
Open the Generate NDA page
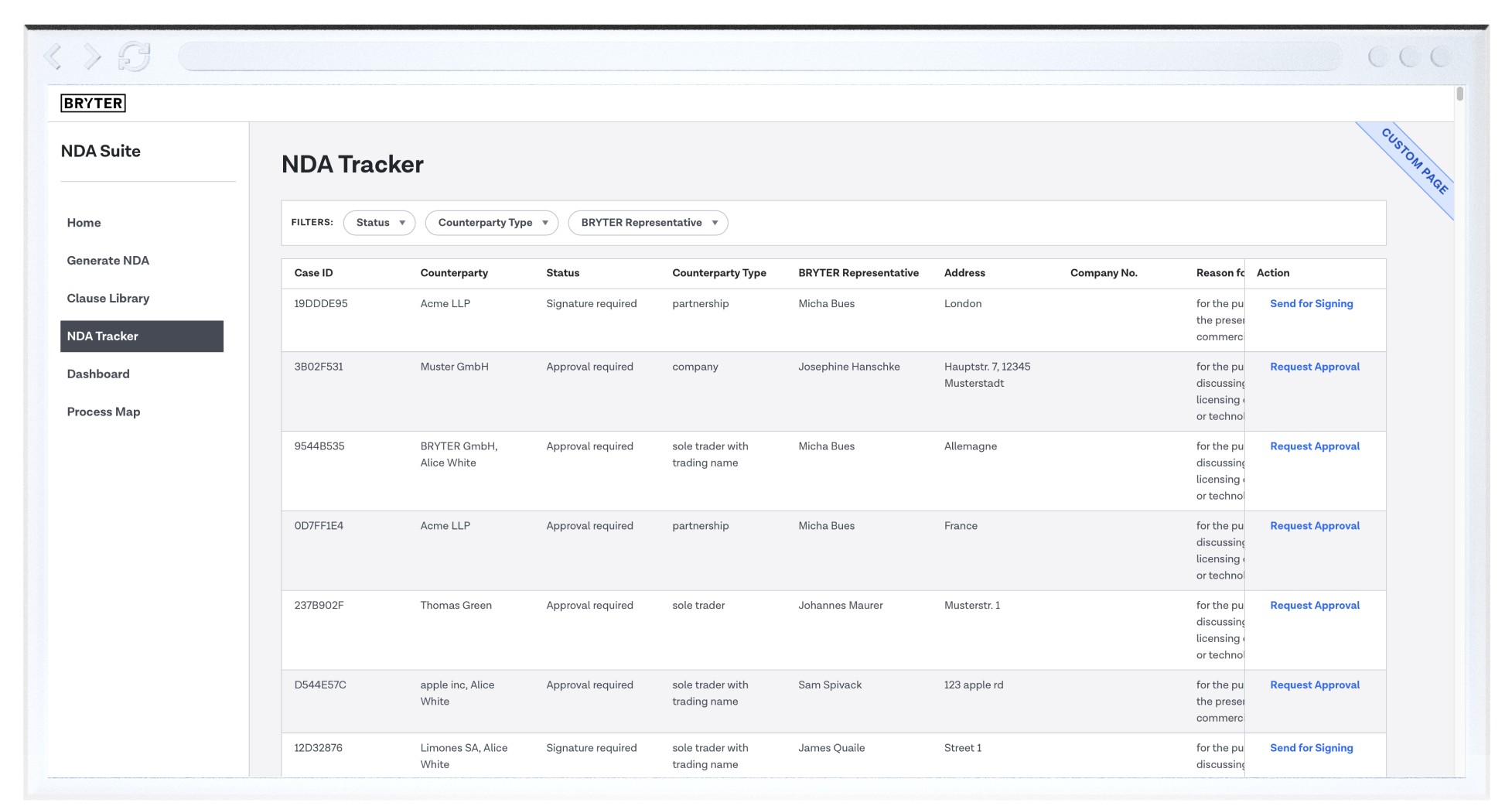[108, 260]
